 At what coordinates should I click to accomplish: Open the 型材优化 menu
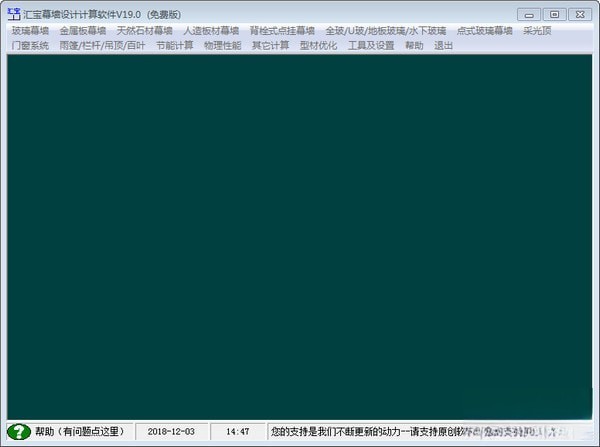318,46
